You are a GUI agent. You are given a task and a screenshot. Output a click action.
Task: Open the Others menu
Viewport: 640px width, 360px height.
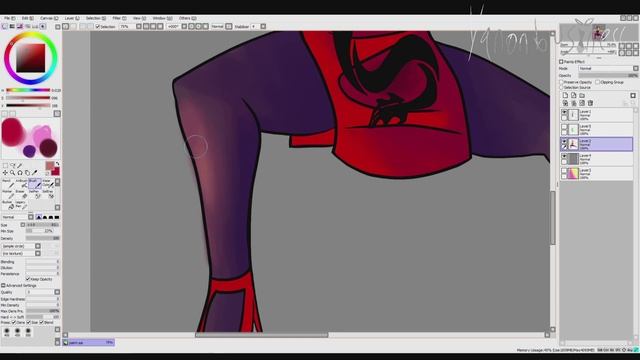187,18
